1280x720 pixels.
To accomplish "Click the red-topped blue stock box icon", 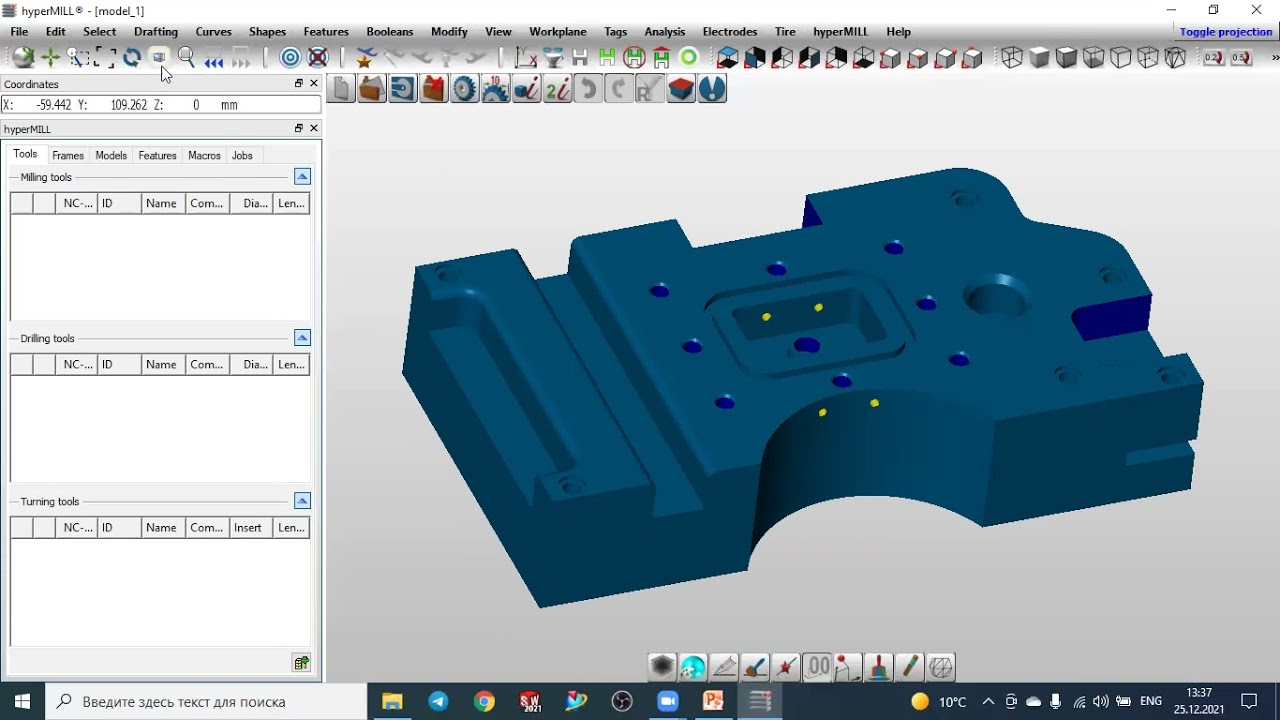I will click(681, 89).
